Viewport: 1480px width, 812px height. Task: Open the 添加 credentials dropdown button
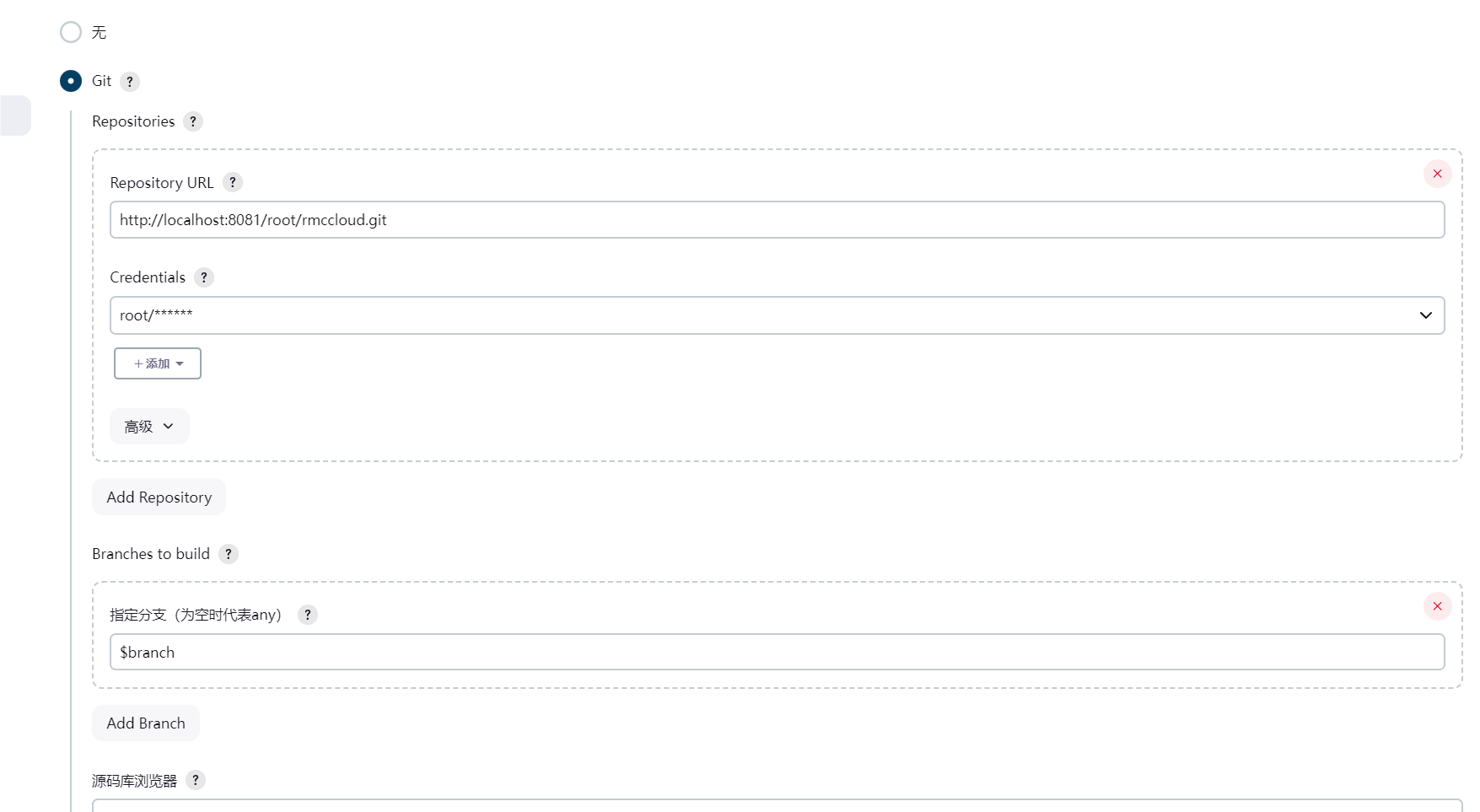tap(158, 363)
